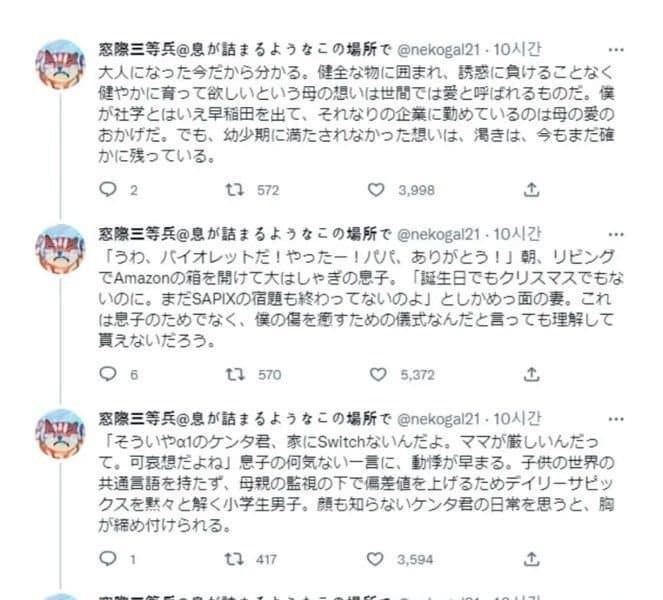This screenshot has width=663, height=600.
Task: Like the tweet with 3,594 likes
Action: [x=376, y=560]
